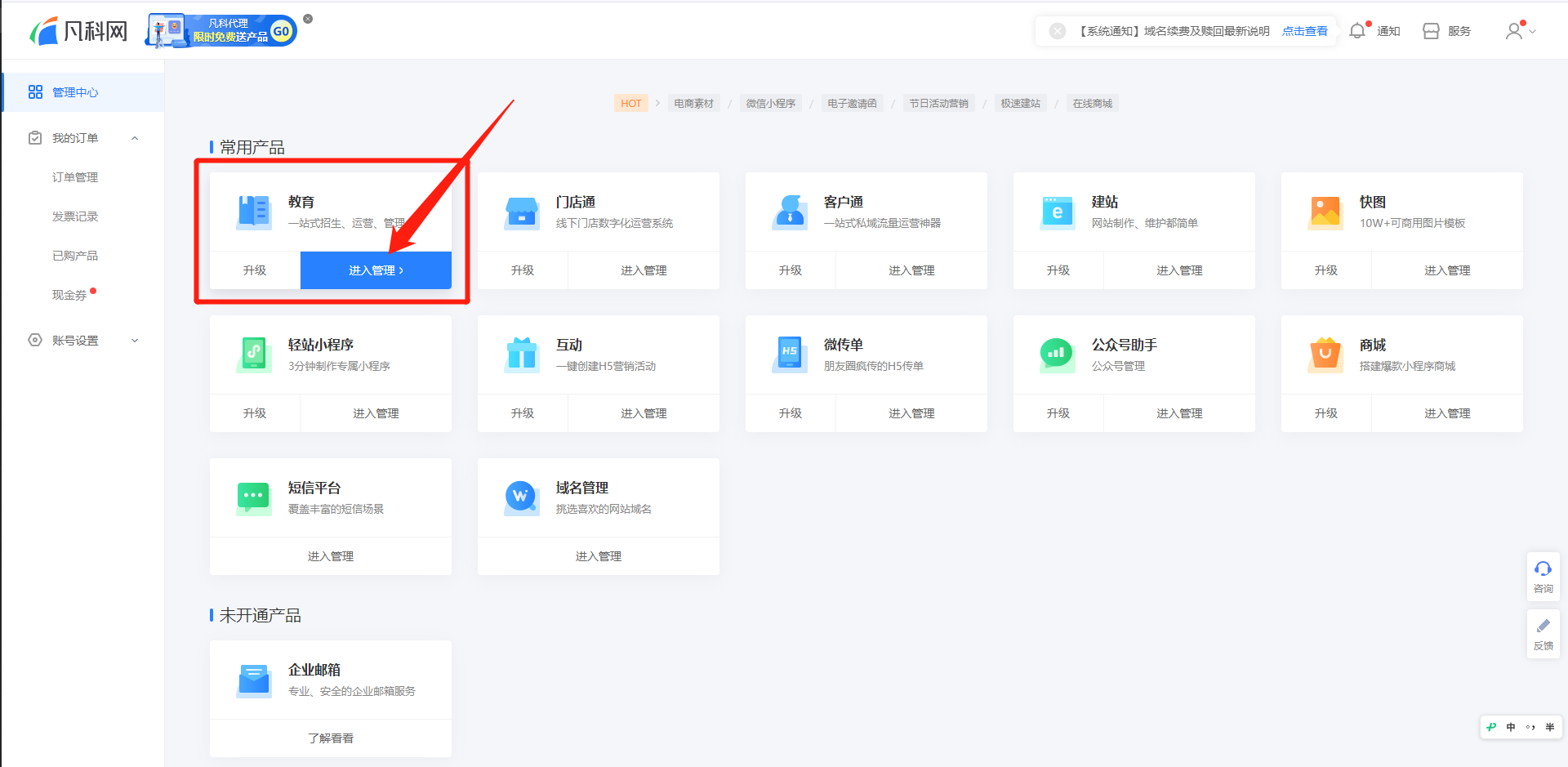Enter management for 域名管理

click(x=599, y=556)
